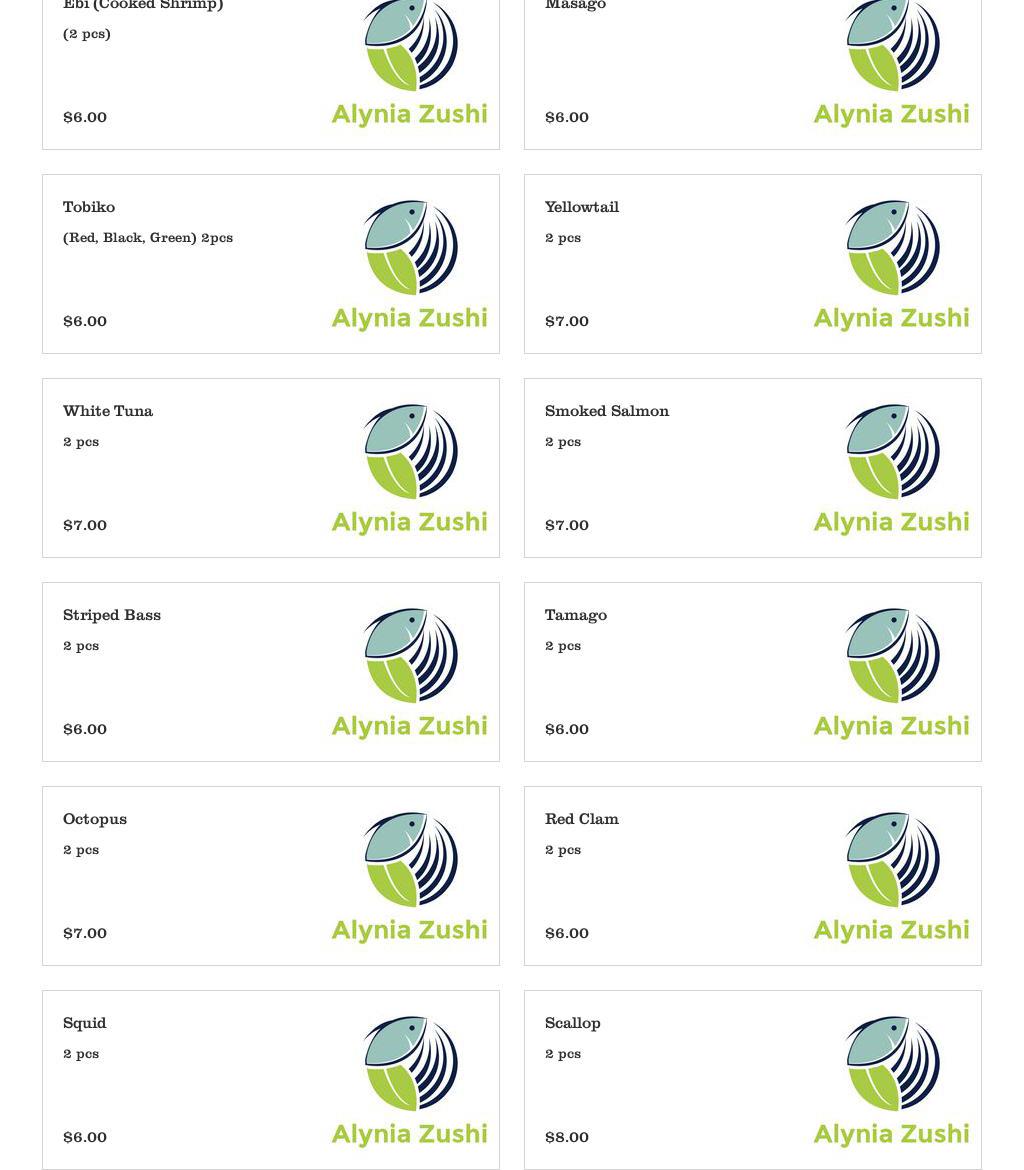The image size is (1024, 1170).
Task: Click the Red Clam logo image
Action: pyautogui.click(x=892, y=876)
